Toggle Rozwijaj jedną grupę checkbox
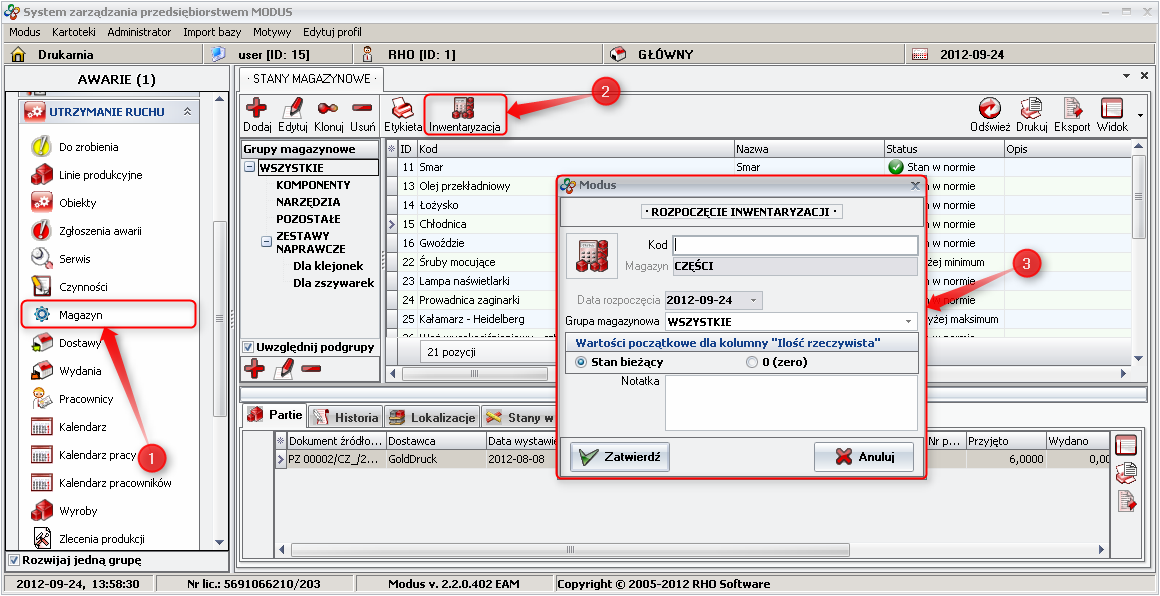Screen dimensions: 1160x596 point(13,560)
